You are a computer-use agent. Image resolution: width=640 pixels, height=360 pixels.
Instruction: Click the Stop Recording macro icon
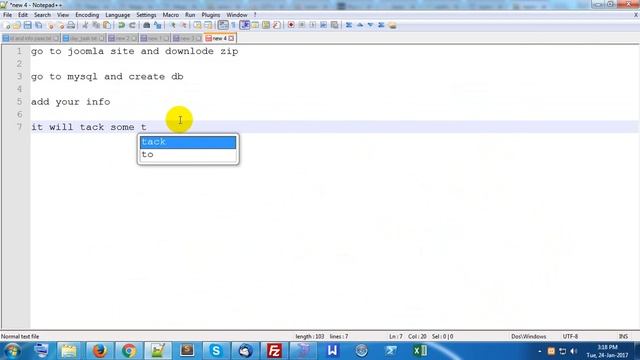point(302,25)
